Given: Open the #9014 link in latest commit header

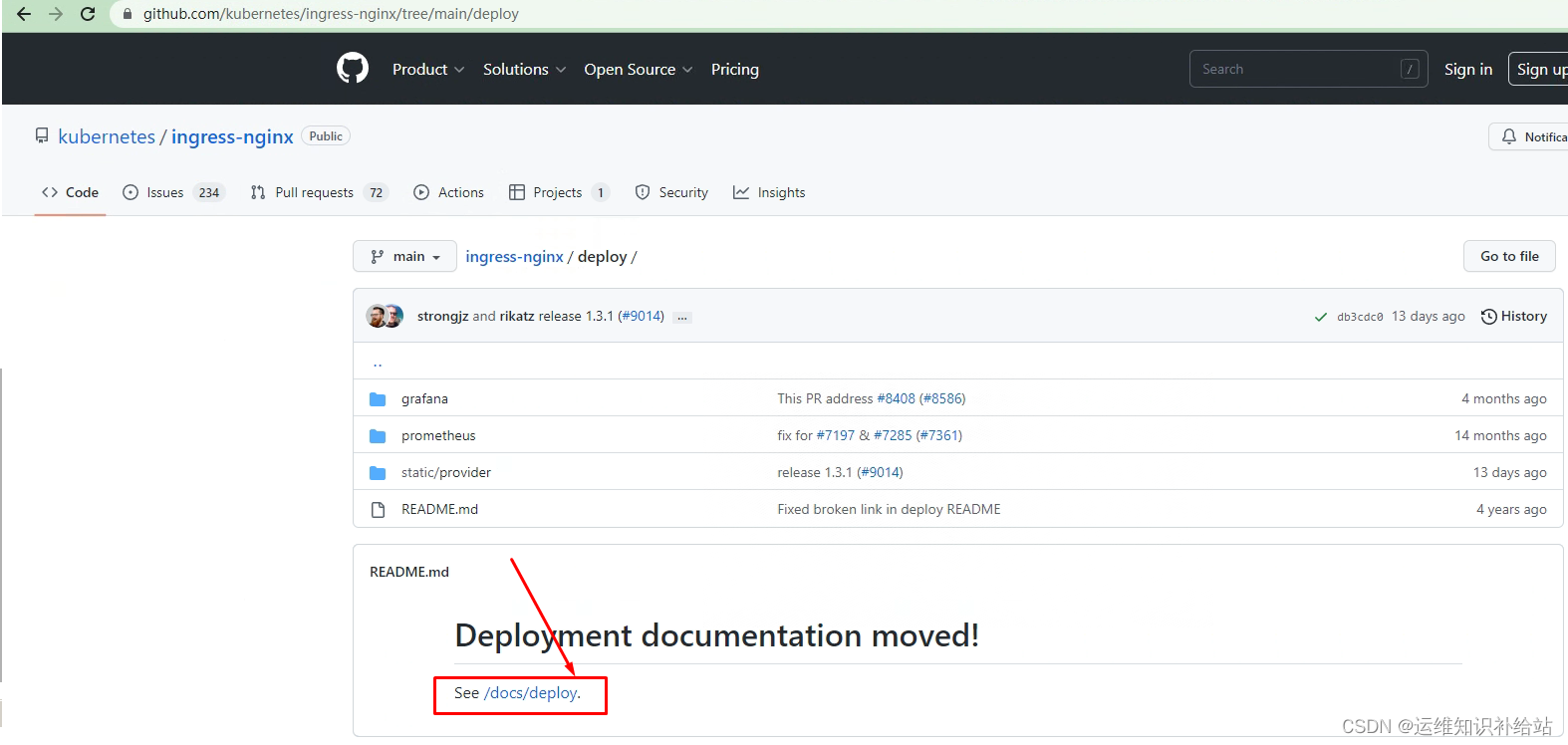Looking at the screenshot, I should (x=641, y=316).
